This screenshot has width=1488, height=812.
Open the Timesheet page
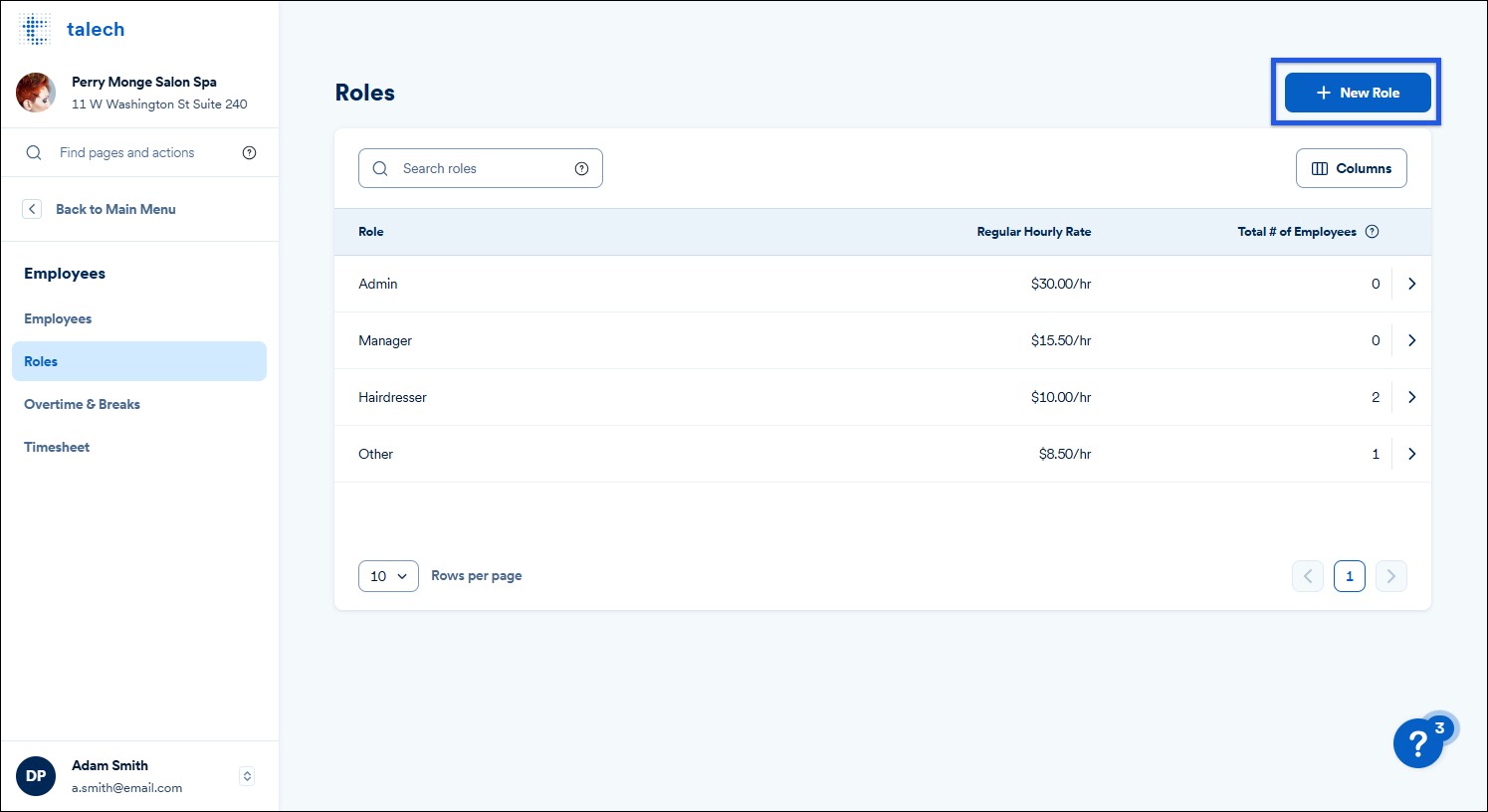pyautogui.click(x=56, y=446)
